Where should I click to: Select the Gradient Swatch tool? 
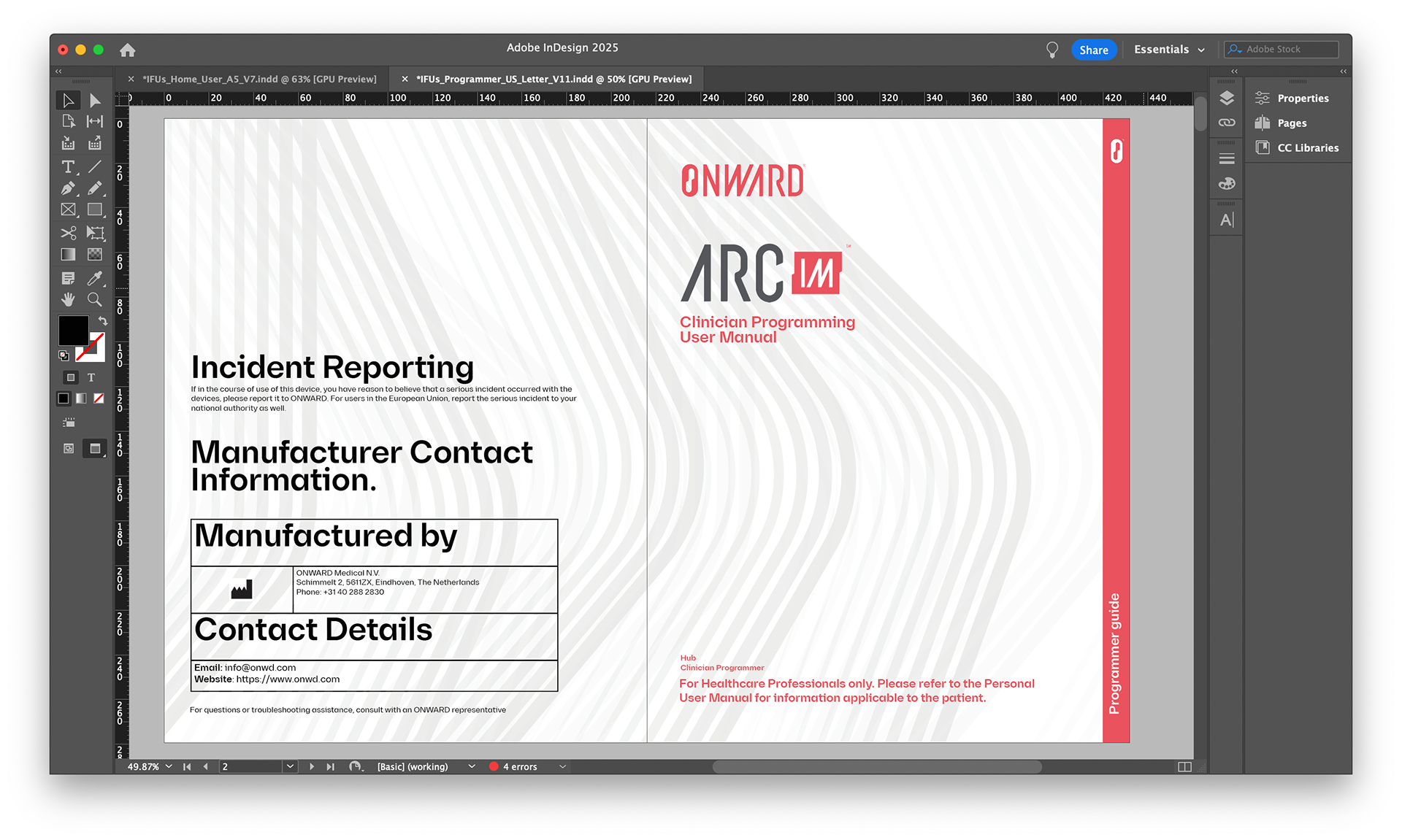68,255
